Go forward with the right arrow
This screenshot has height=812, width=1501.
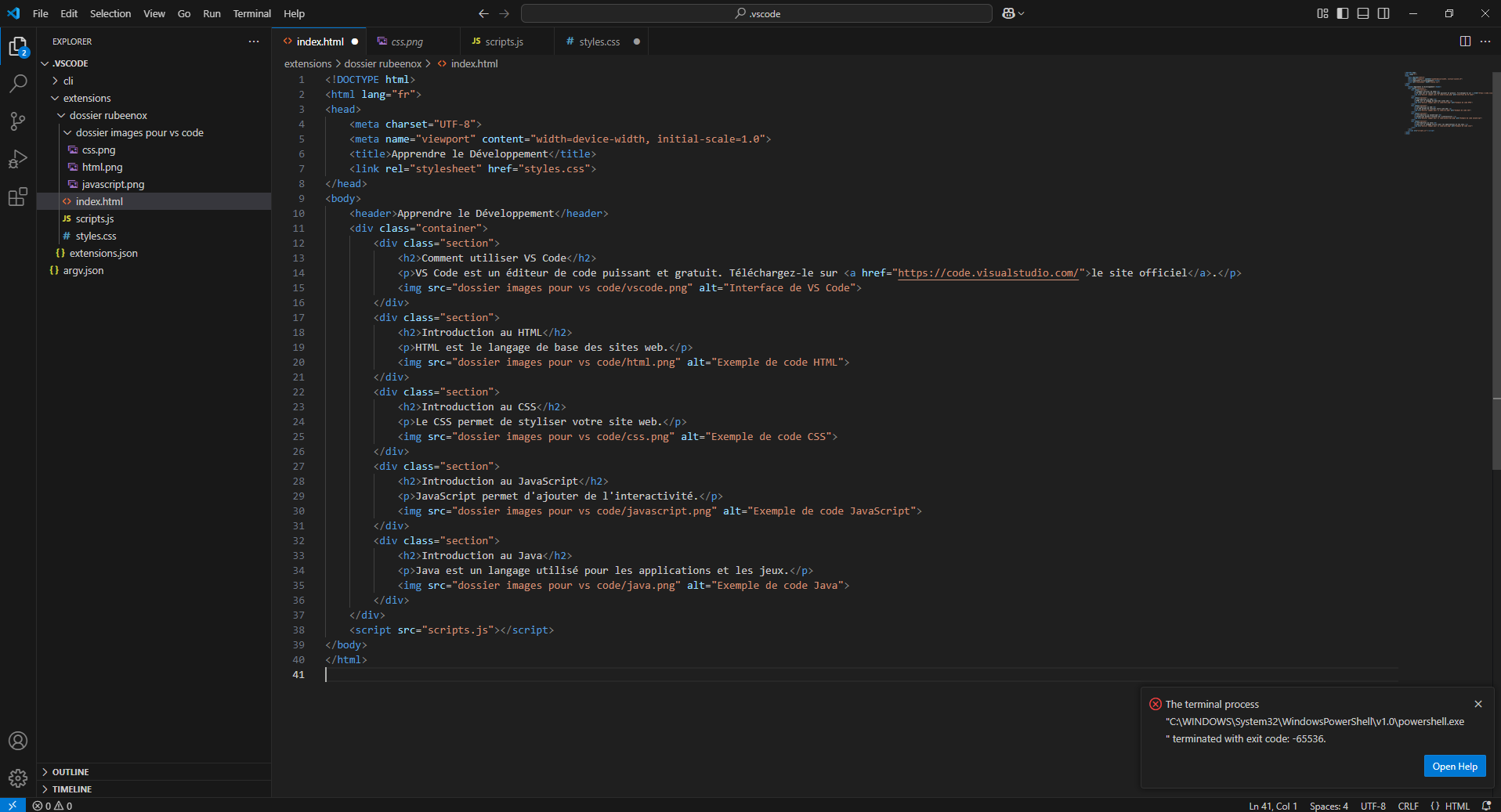pos(505,13)
